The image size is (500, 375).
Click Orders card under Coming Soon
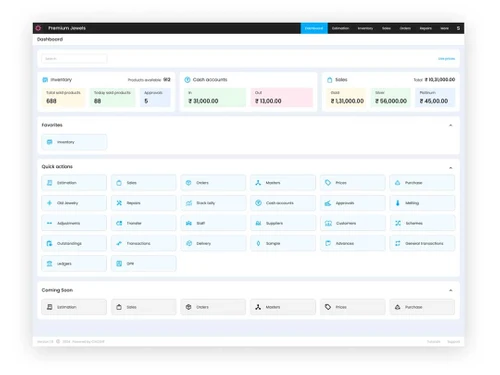213,307
